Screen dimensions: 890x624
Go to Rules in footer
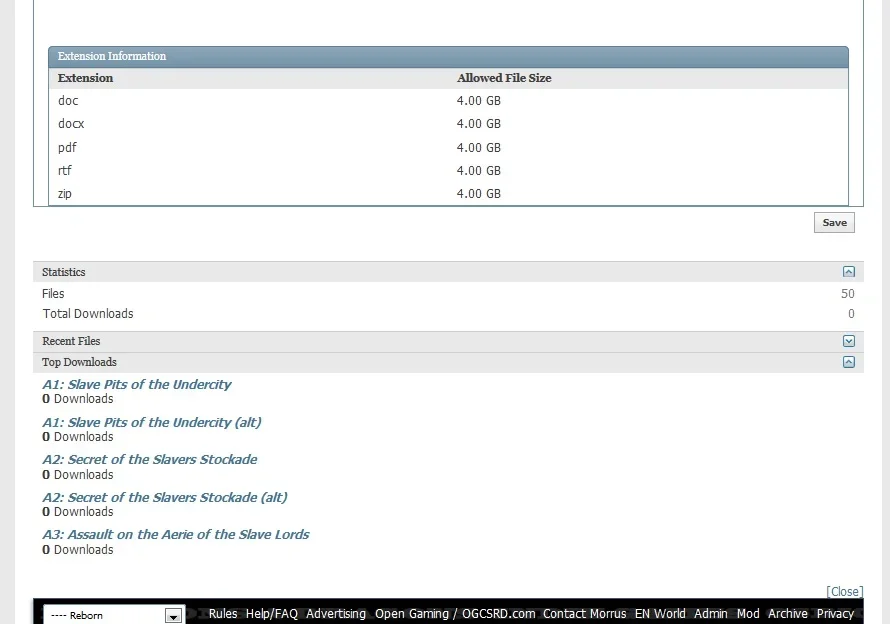click(x=223, y=614)
